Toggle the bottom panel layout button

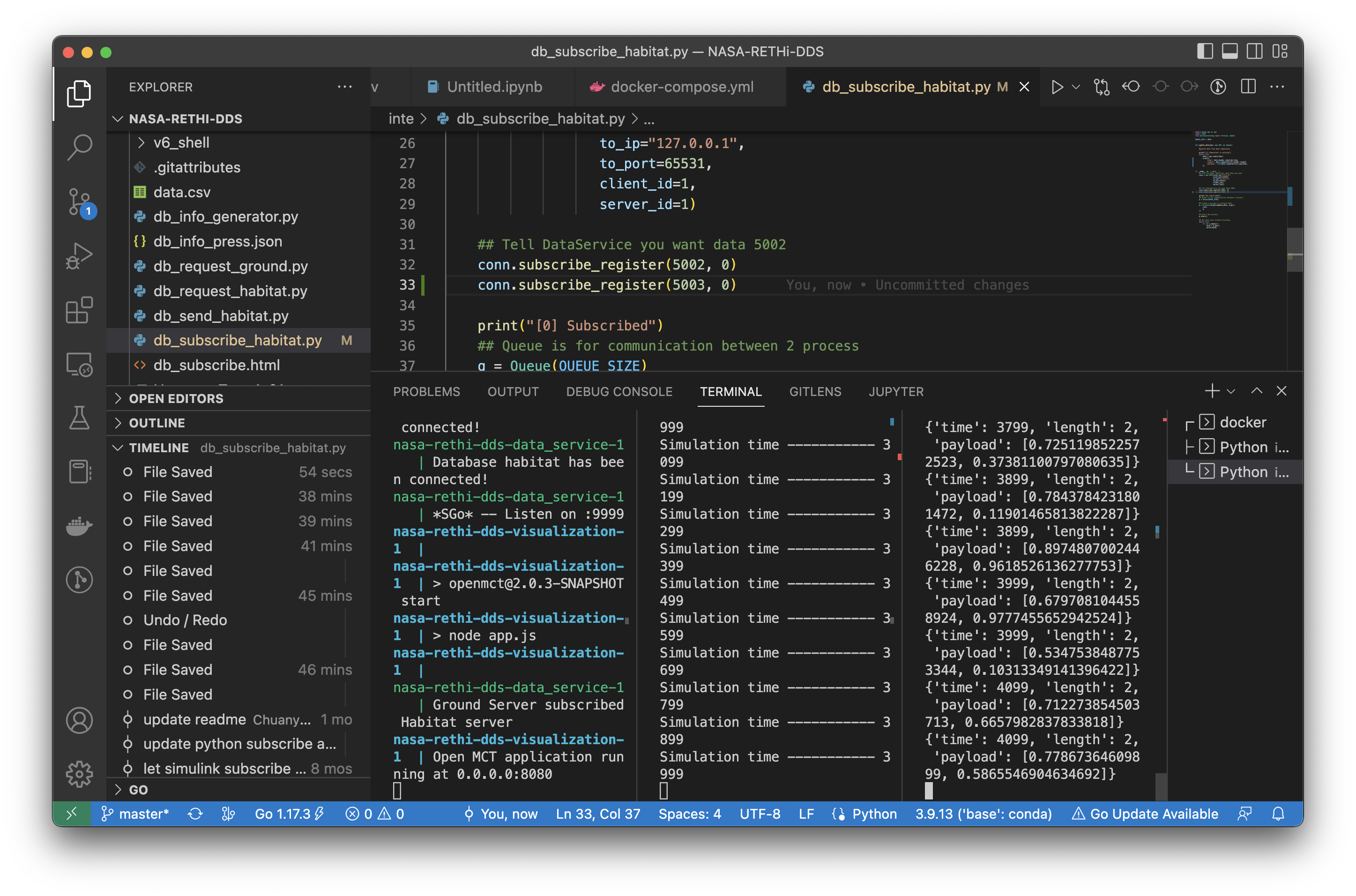pos(1230,52)
